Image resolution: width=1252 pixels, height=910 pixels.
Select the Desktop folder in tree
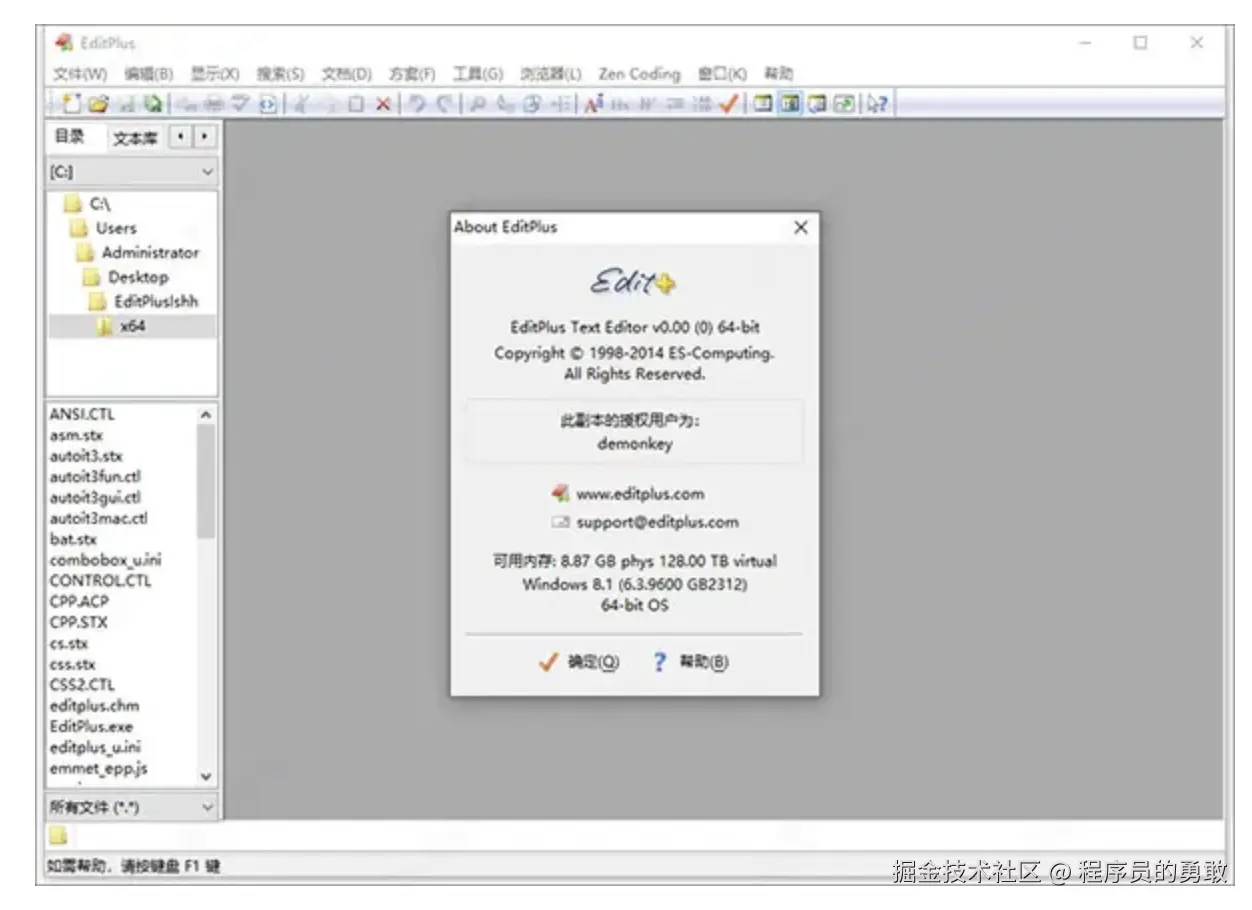tap(127, 277)
